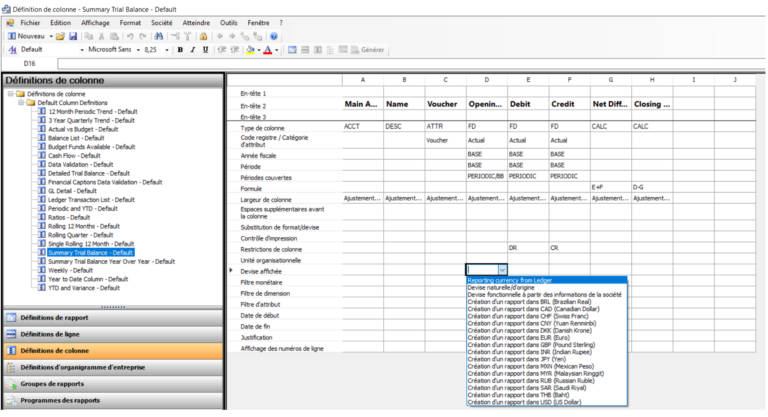Screen dimensions: 768x417
Task: Open the Affichage menu
Action: (95, 22)
